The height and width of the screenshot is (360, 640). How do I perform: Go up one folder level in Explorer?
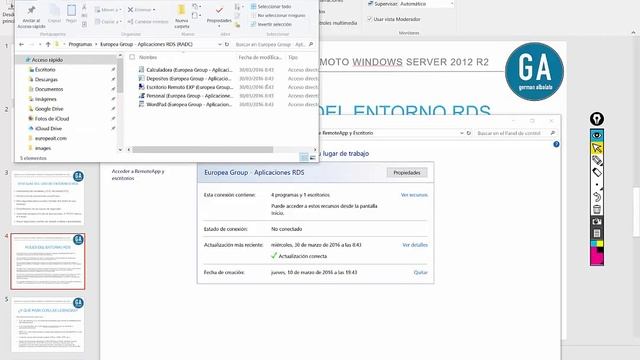pos(48,44)
